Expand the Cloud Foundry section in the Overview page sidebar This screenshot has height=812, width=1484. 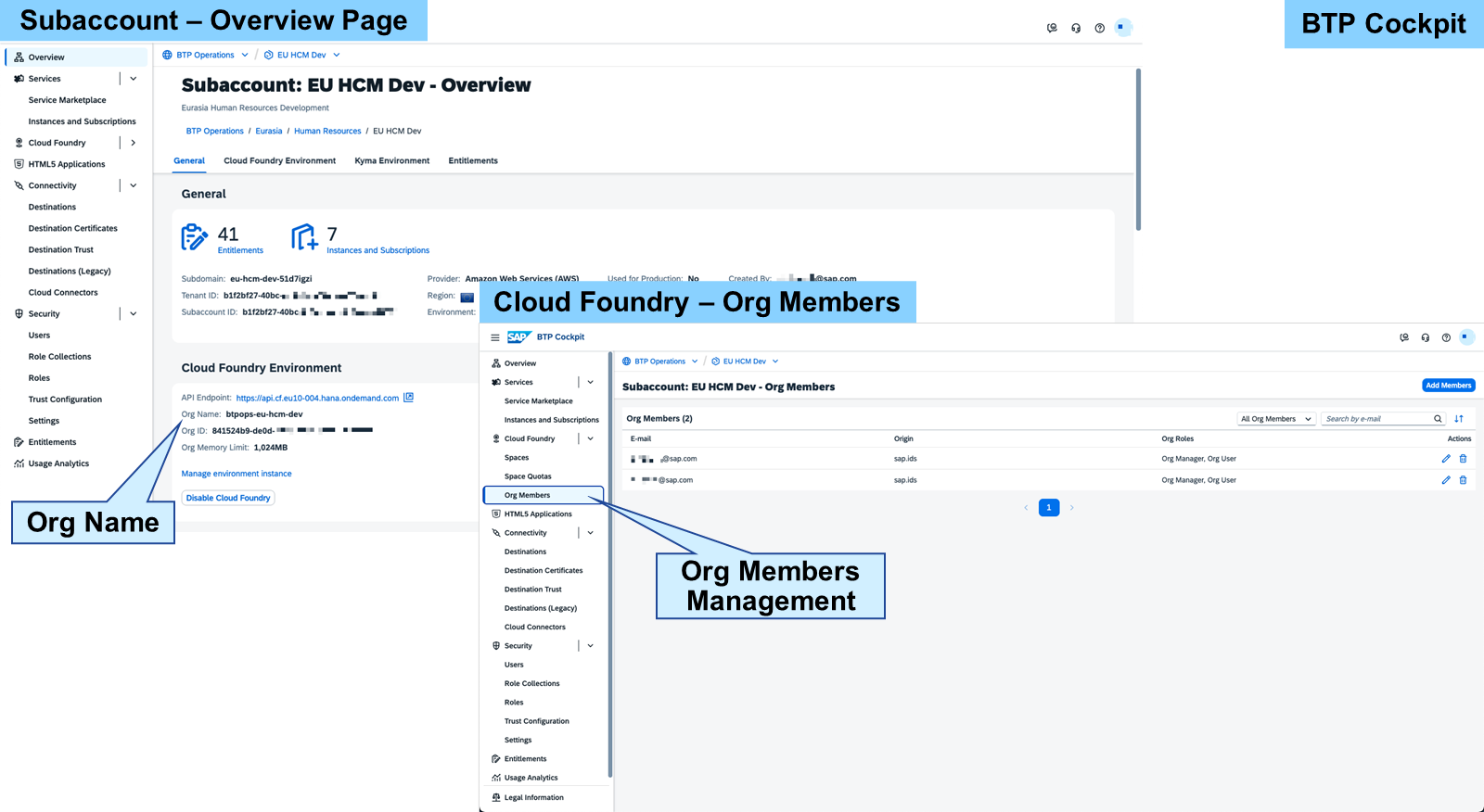pyautogui.click(x=134, y=143)
